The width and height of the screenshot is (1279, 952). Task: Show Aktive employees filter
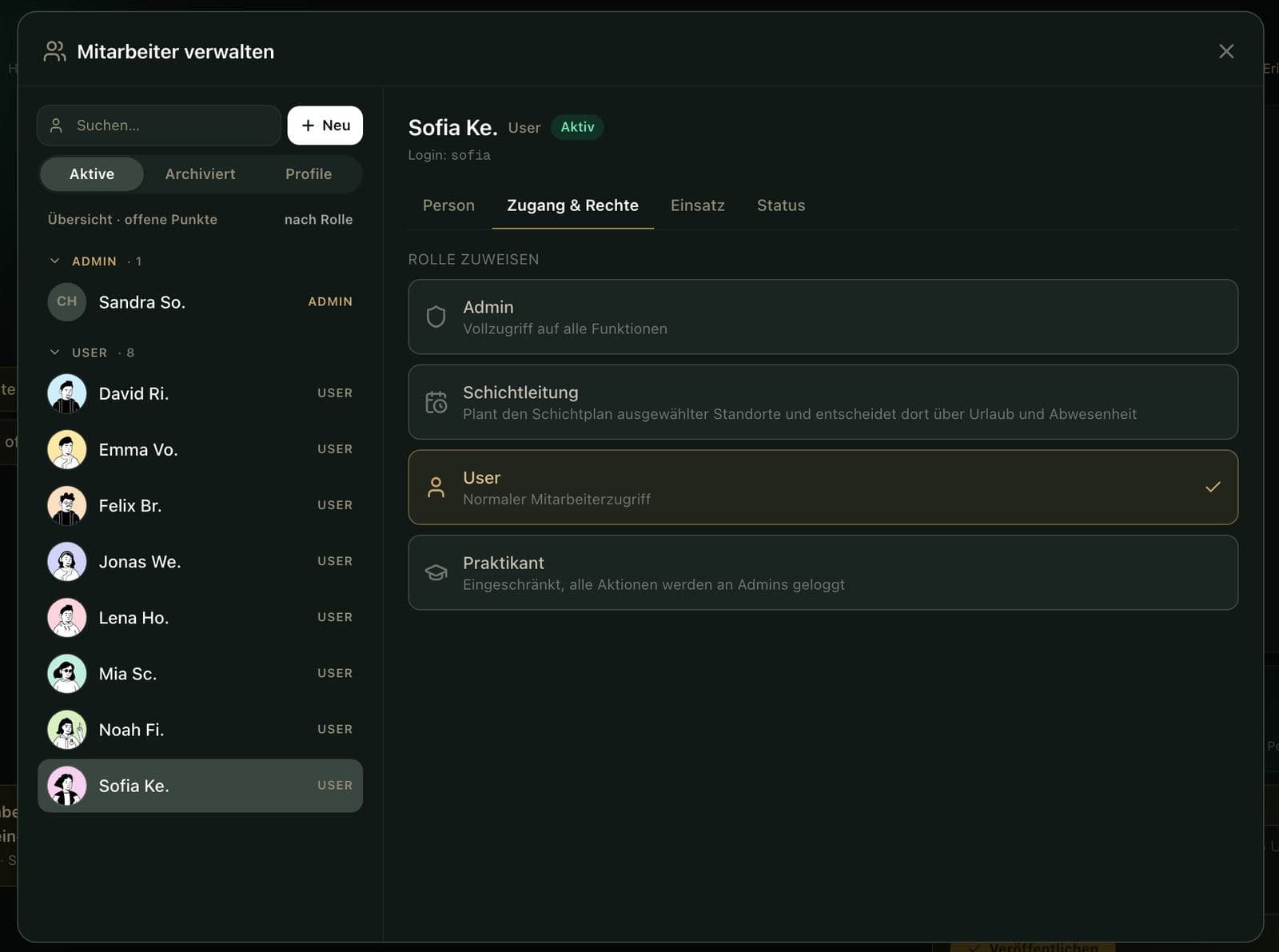click(92, 174)
